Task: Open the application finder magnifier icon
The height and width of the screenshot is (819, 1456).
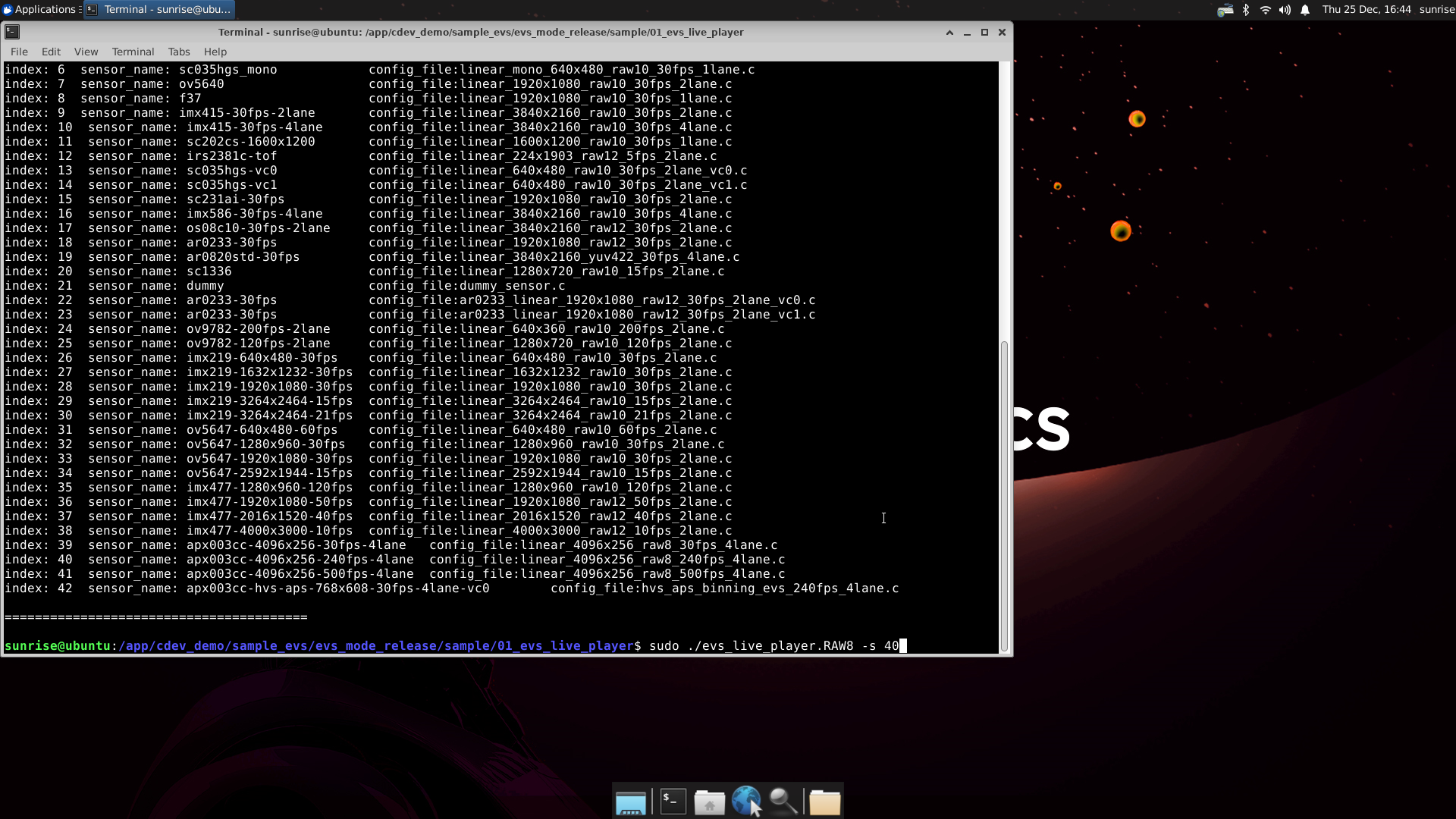Action: tap(783, 802)
